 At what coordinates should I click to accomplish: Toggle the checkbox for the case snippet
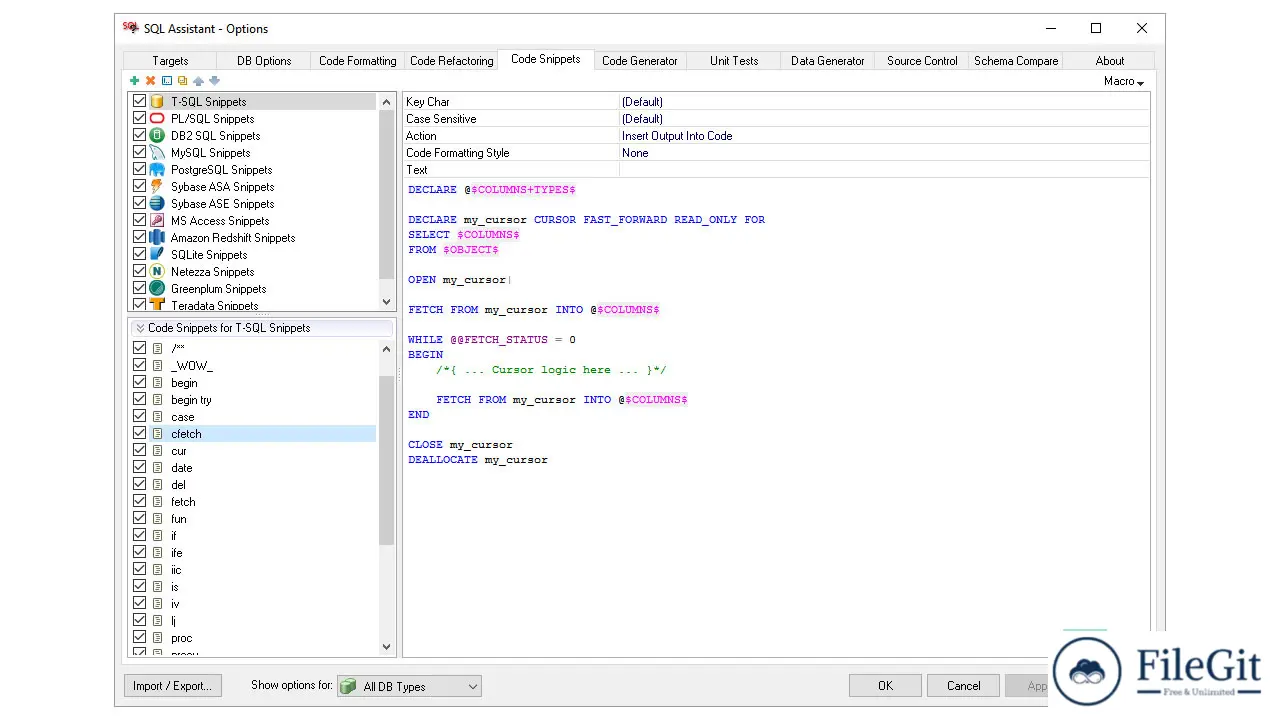[140, 417]
